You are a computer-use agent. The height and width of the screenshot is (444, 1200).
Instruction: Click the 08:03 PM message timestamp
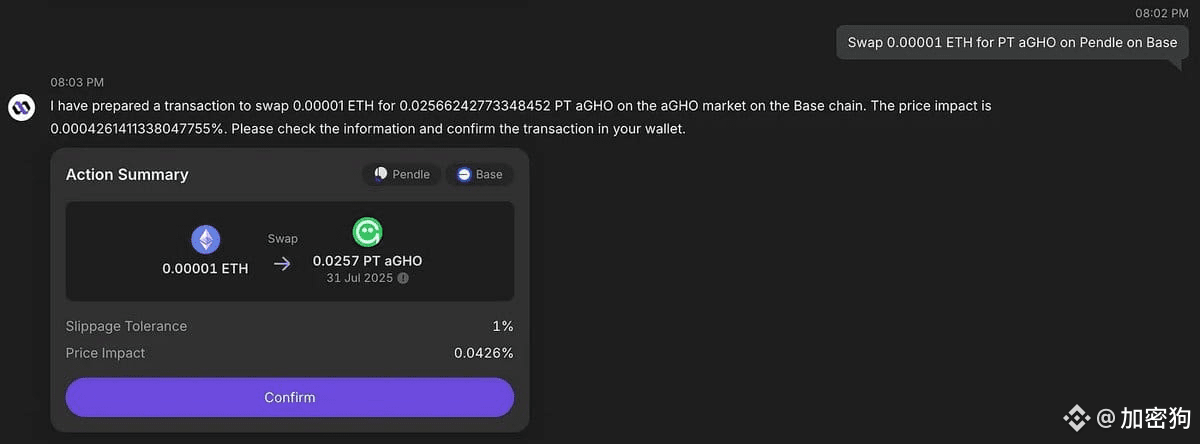77,82
